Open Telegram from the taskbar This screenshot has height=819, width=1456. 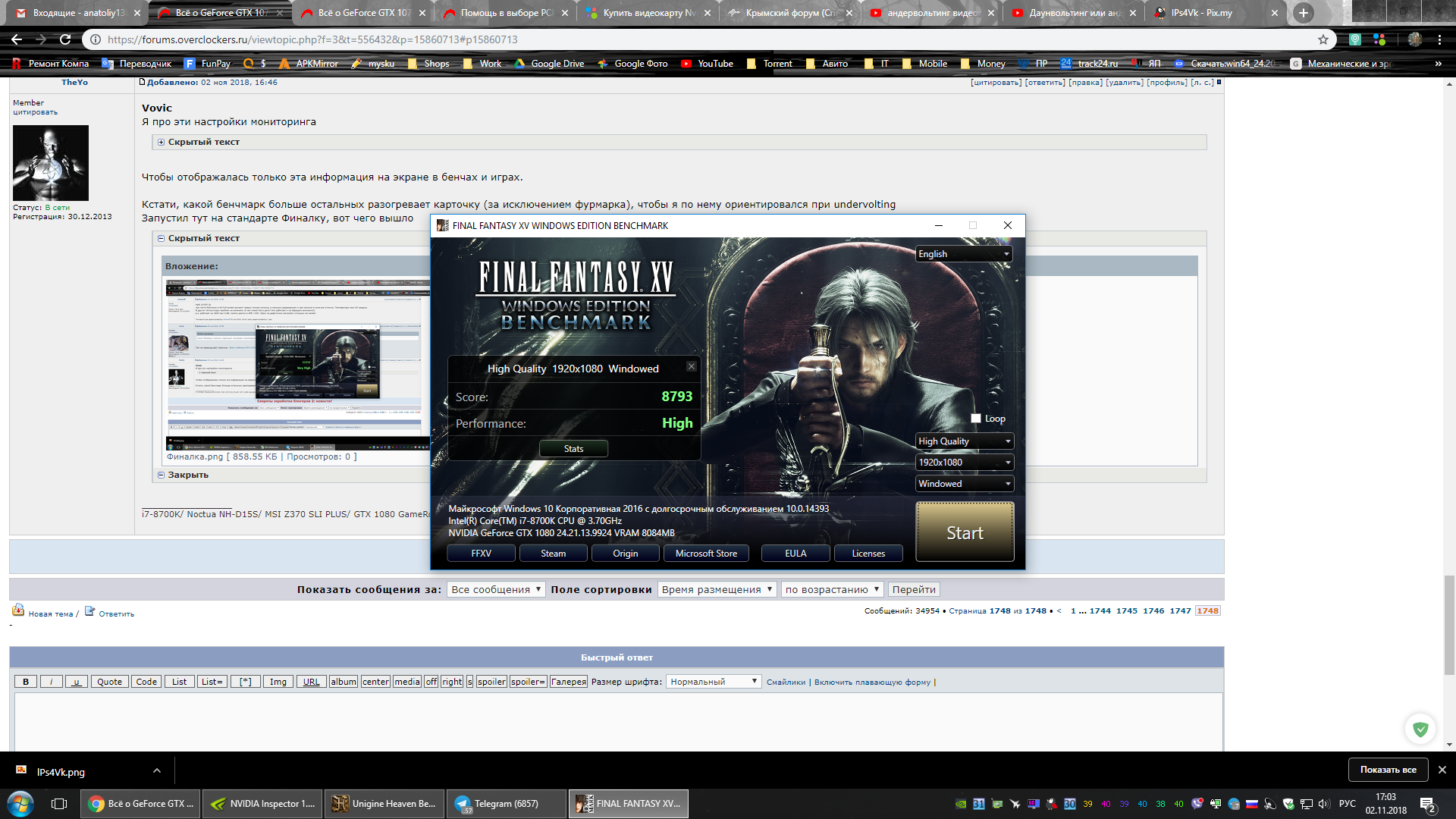(506, 804)
